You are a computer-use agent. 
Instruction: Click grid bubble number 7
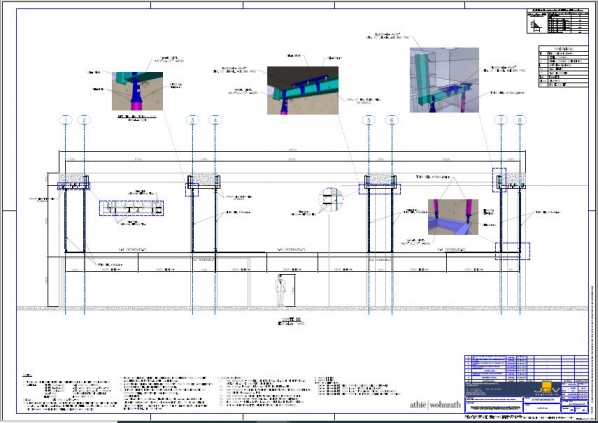501,120
